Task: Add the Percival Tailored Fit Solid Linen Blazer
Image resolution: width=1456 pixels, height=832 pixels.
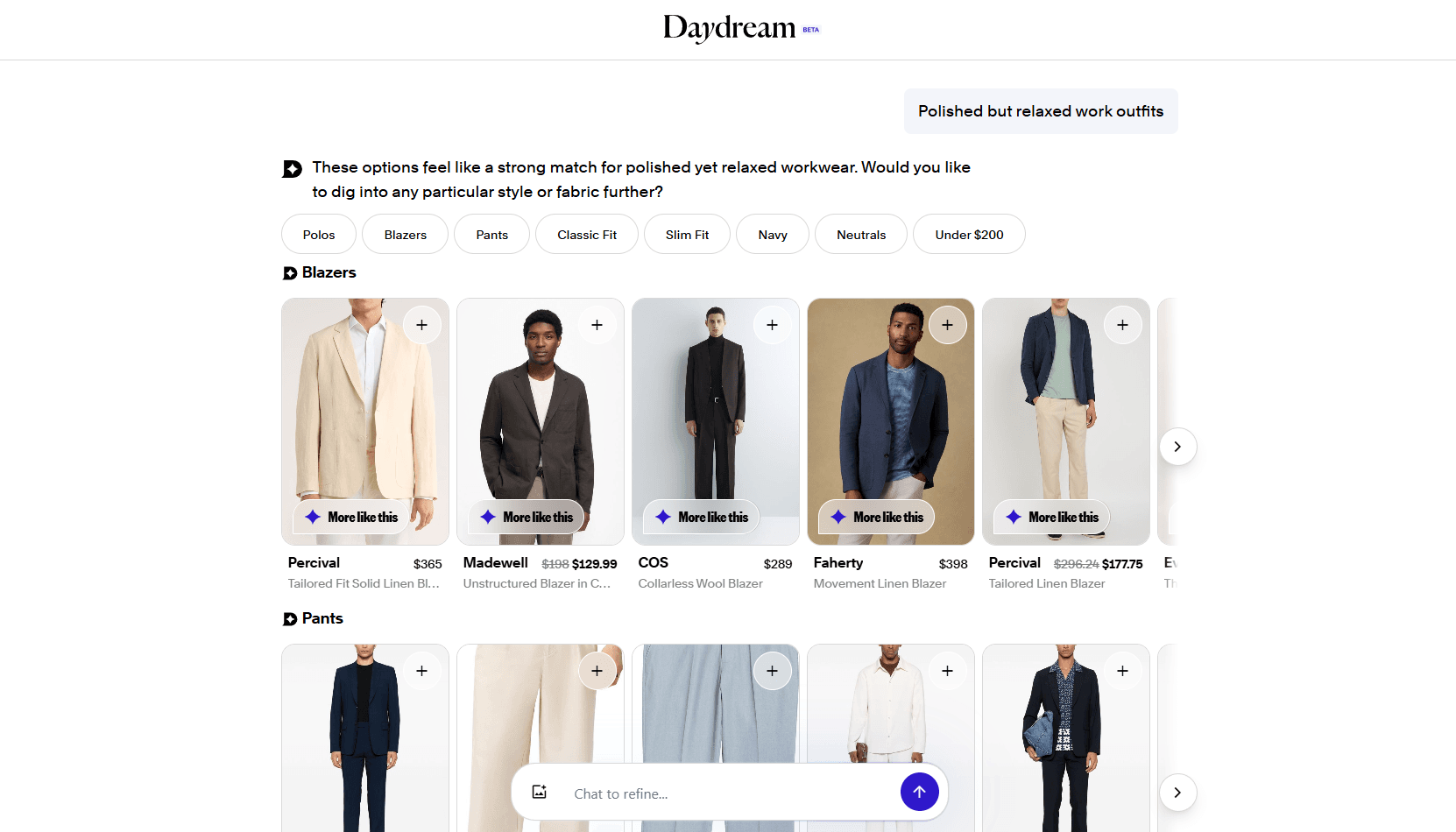Action: [421, 325]
